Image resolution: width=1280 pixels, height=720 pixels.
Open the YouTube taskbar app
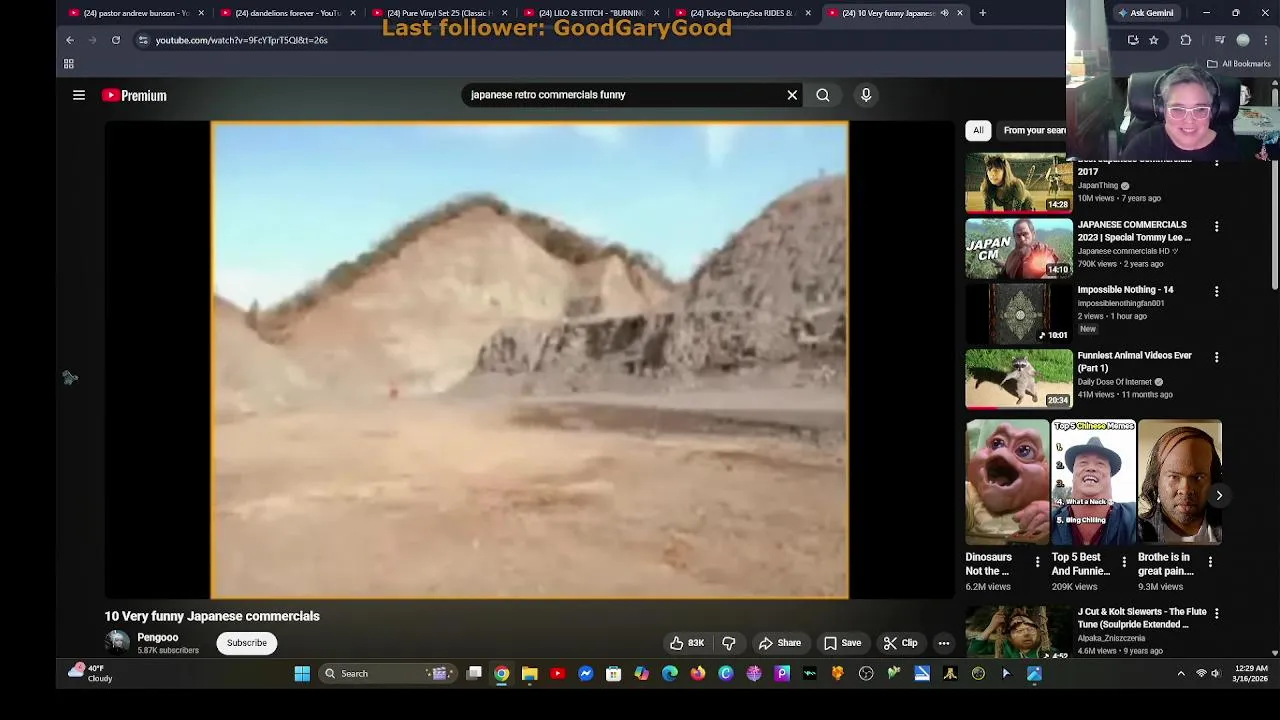tap(558, 674)
